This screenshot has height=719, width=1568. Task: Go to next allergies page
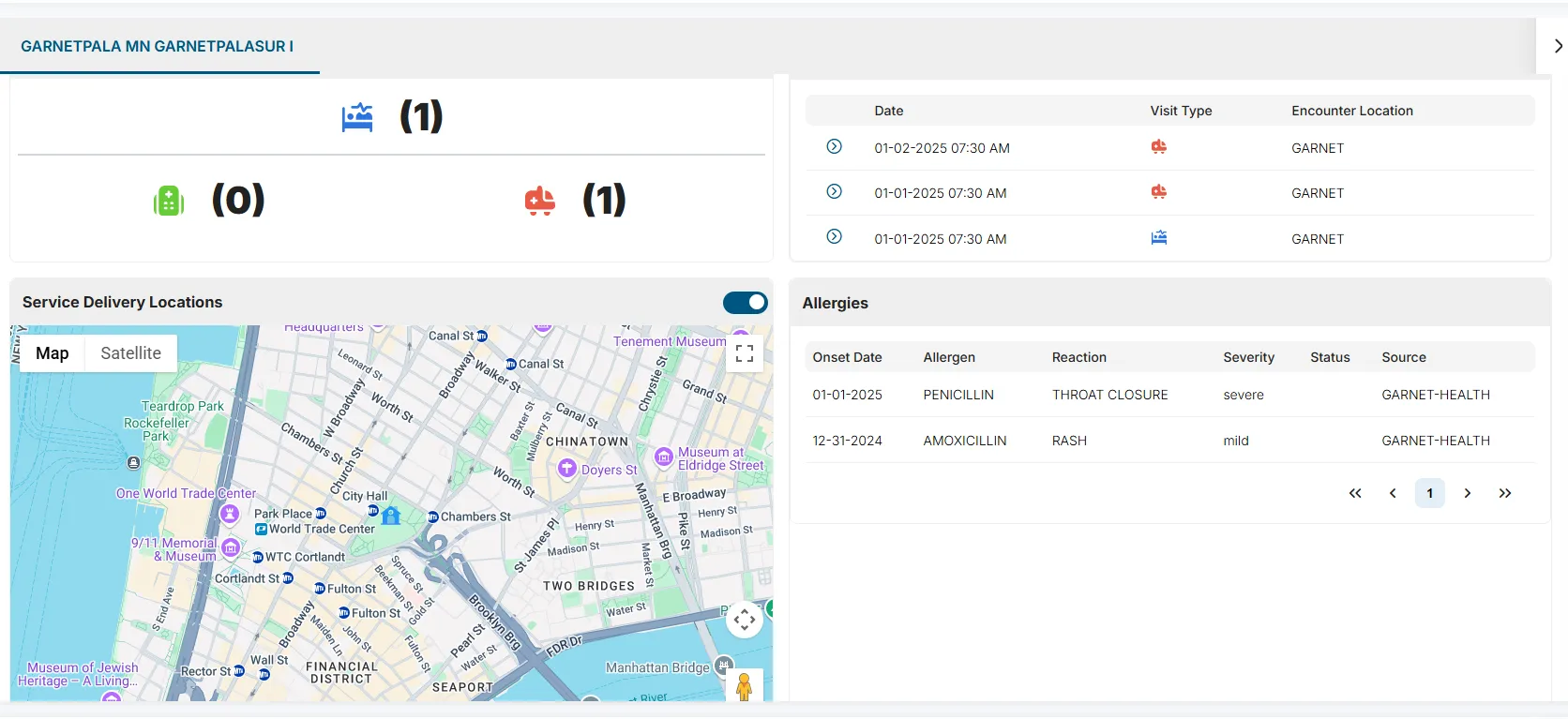point(1468,493)
